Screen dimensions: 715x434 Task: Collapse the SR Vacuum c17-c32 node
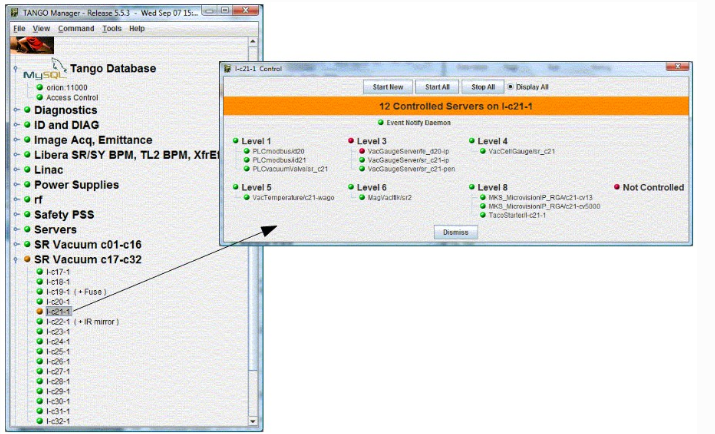coord(16,259)
